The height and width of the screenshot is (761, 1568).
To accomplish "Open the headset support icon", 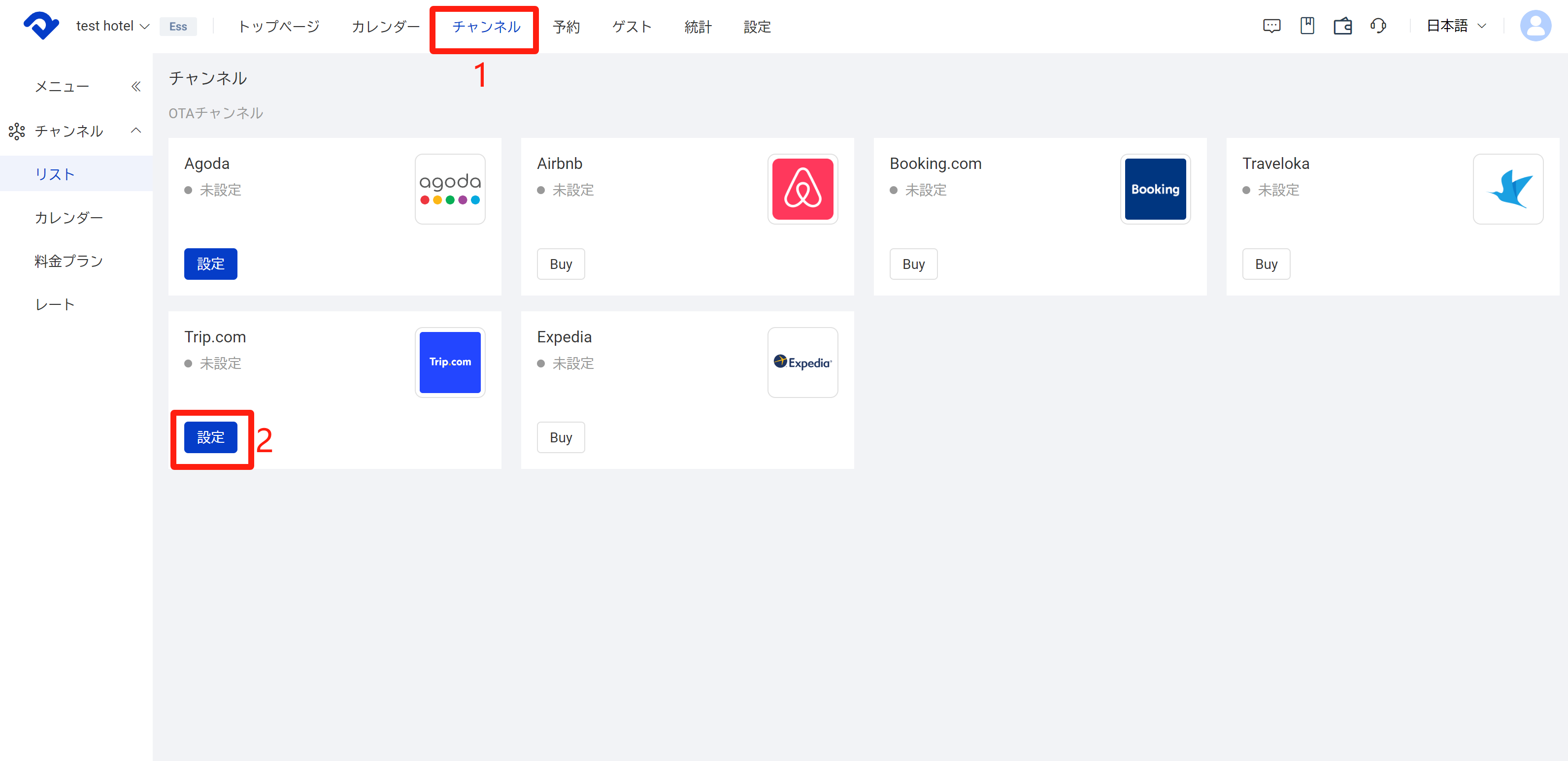I will [x=1377, y=26].
